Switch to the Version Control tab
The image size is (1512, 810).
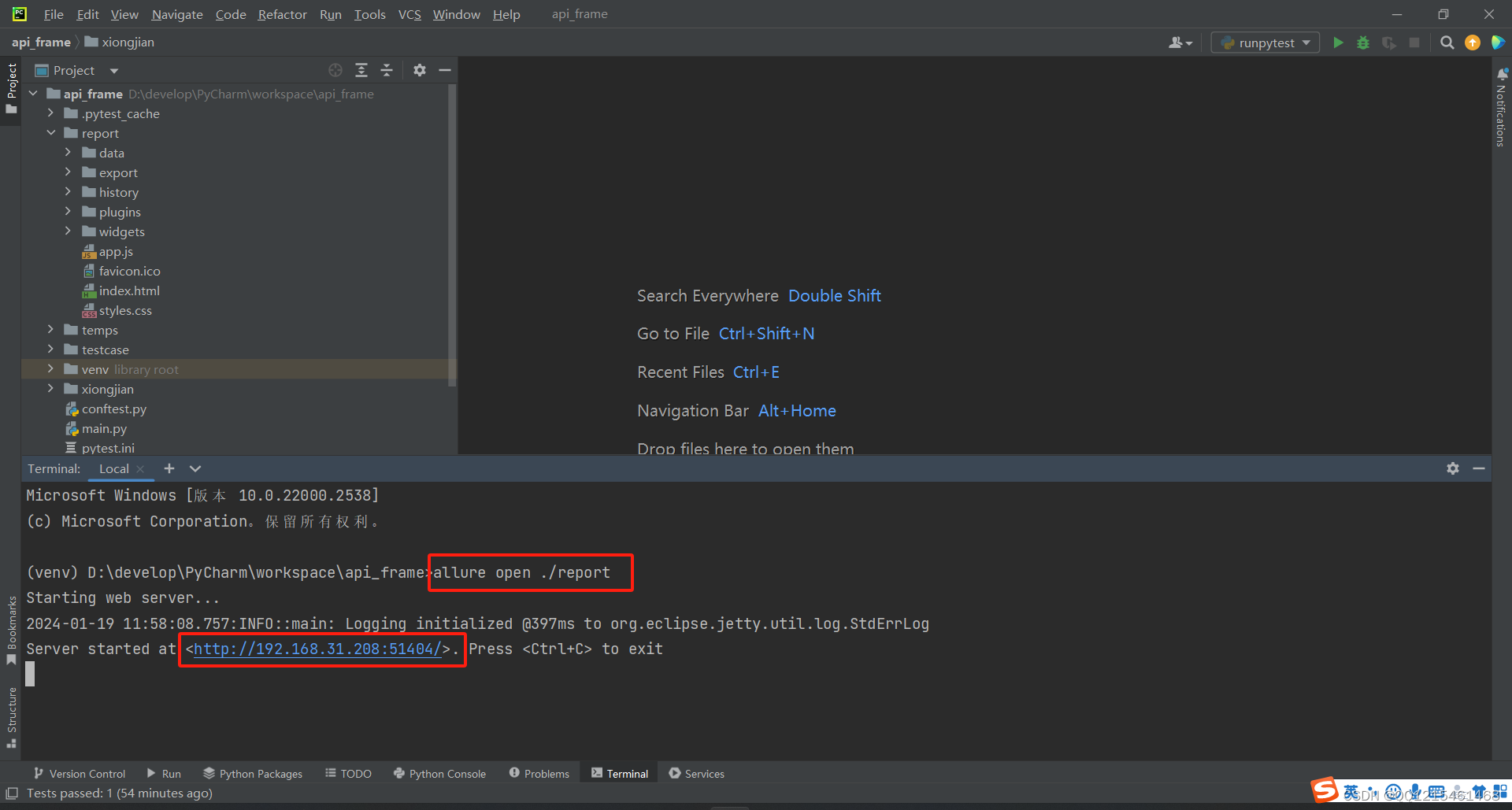tap(80, 774)
